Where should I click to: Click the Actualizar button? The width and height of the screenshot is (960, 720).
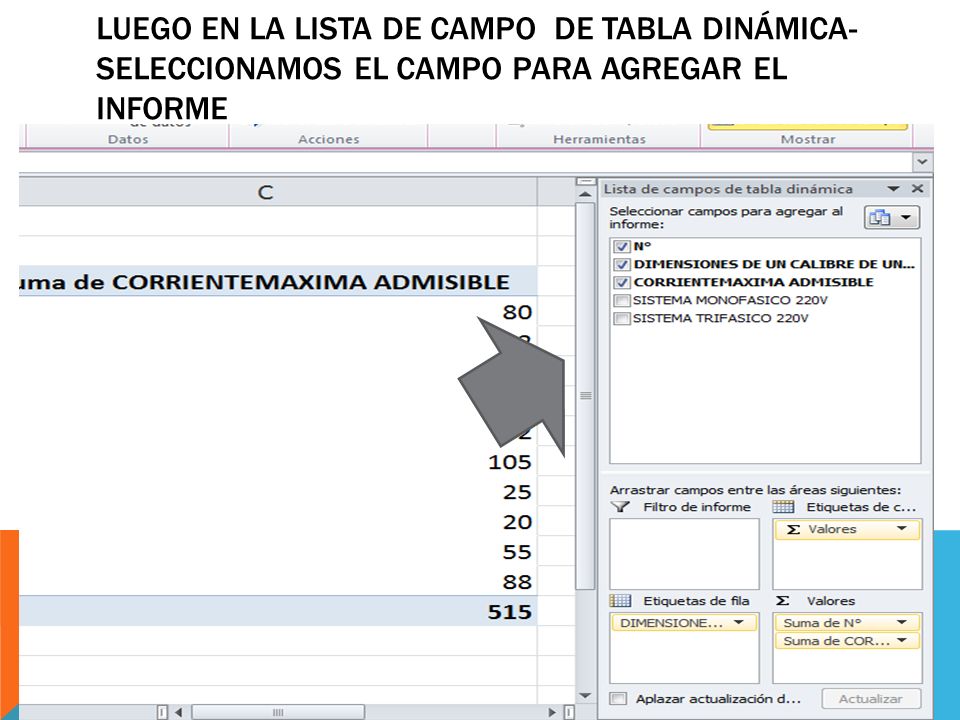coord(871,699)
